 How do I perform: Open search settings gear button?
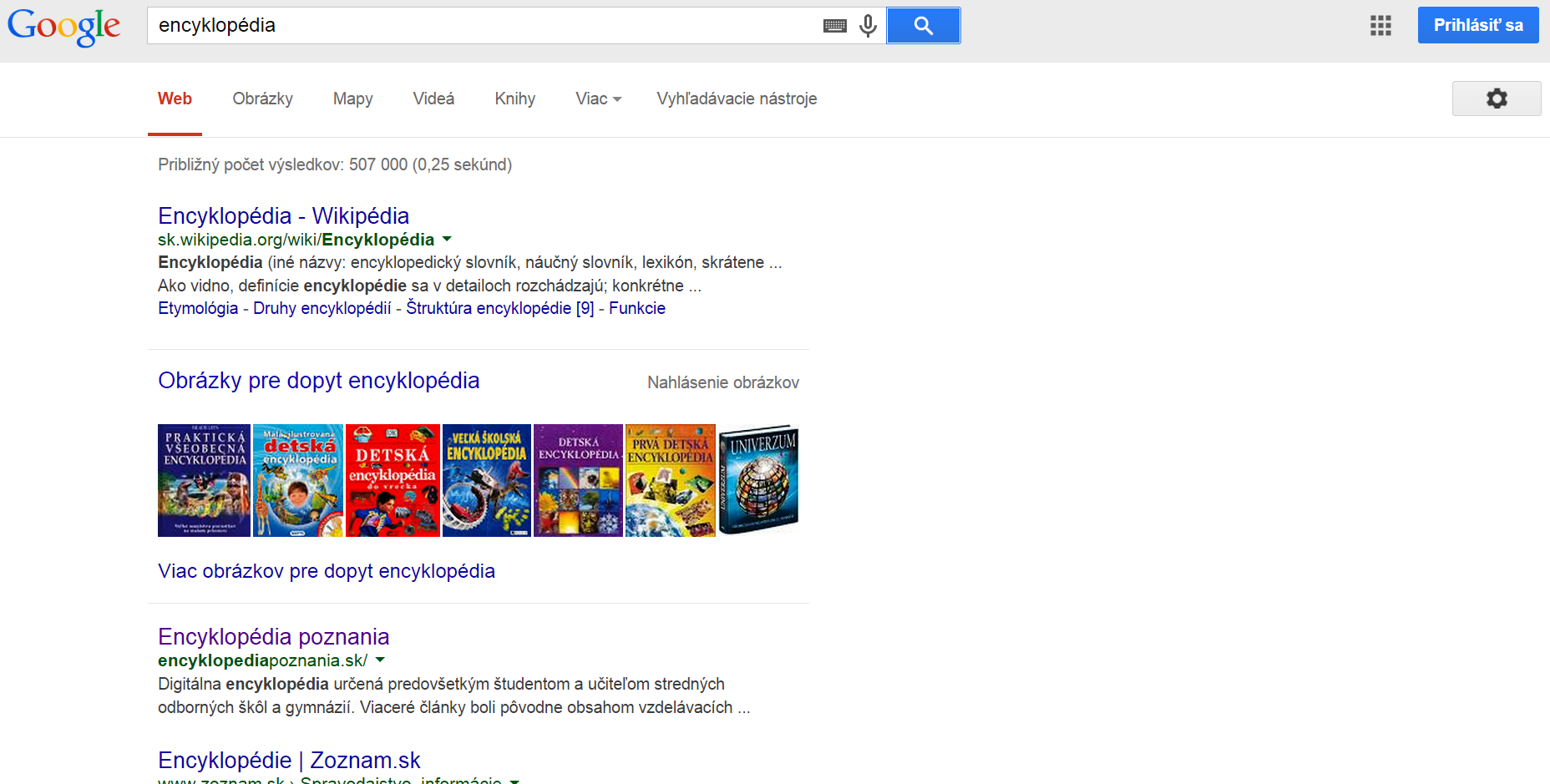click(x=1497, y=99)
